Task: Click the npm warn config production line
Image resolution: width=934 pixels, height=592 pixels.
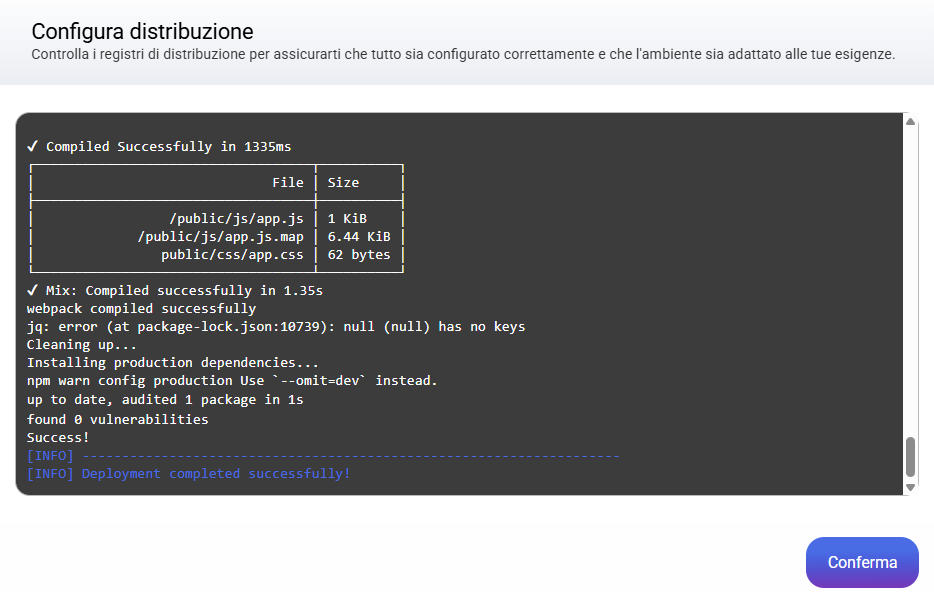Action: pyautogui.click(x=232, y=381)
